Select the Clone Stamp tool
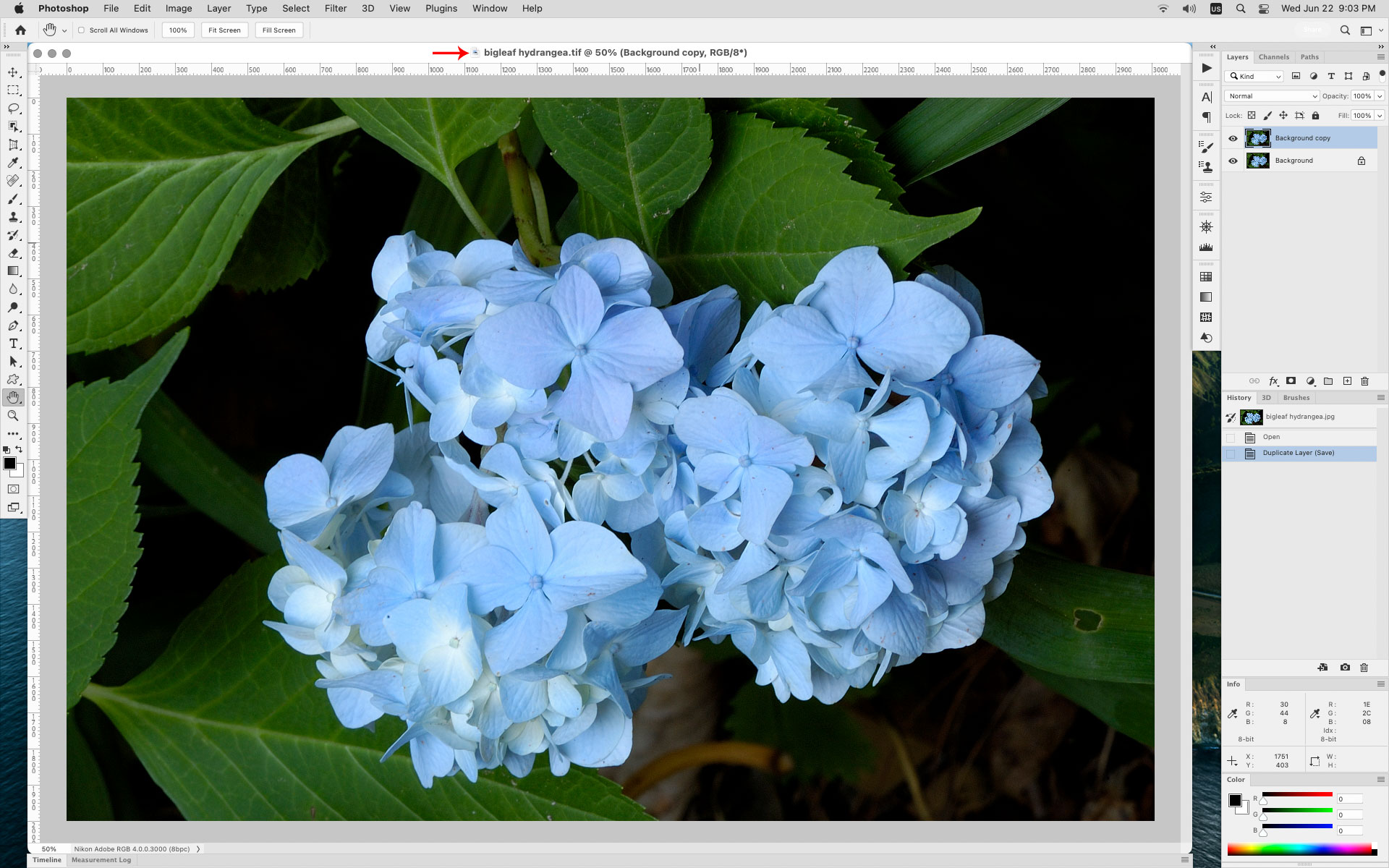1389x868 pixels. [13, 217]
